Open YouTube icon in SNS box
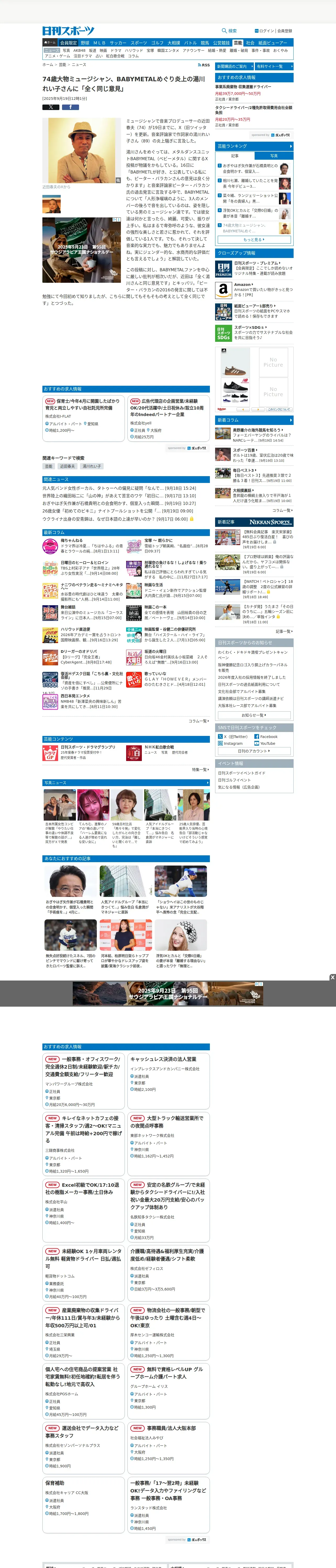 (x=257, y=743)
